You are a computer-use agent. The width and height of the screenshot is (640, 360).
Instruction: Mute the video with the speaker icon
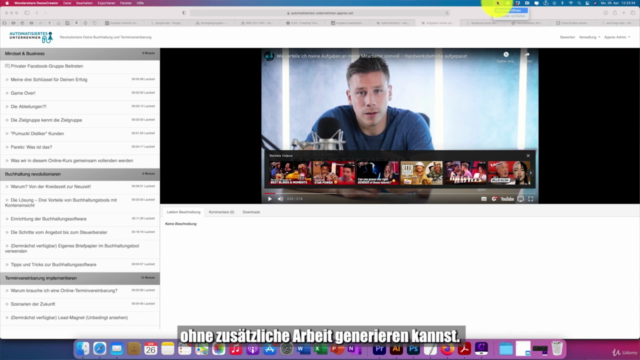coord(280,199)
